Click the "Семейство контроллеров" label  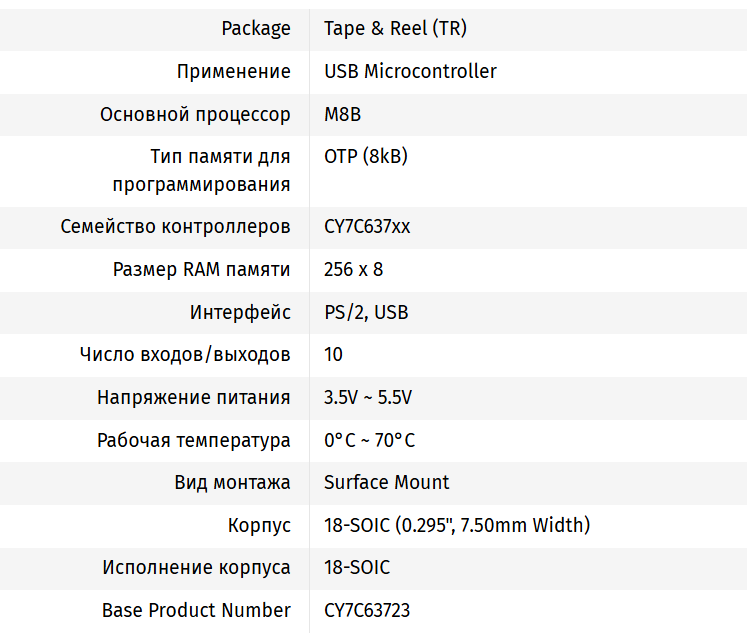click(x=176, y=227)
